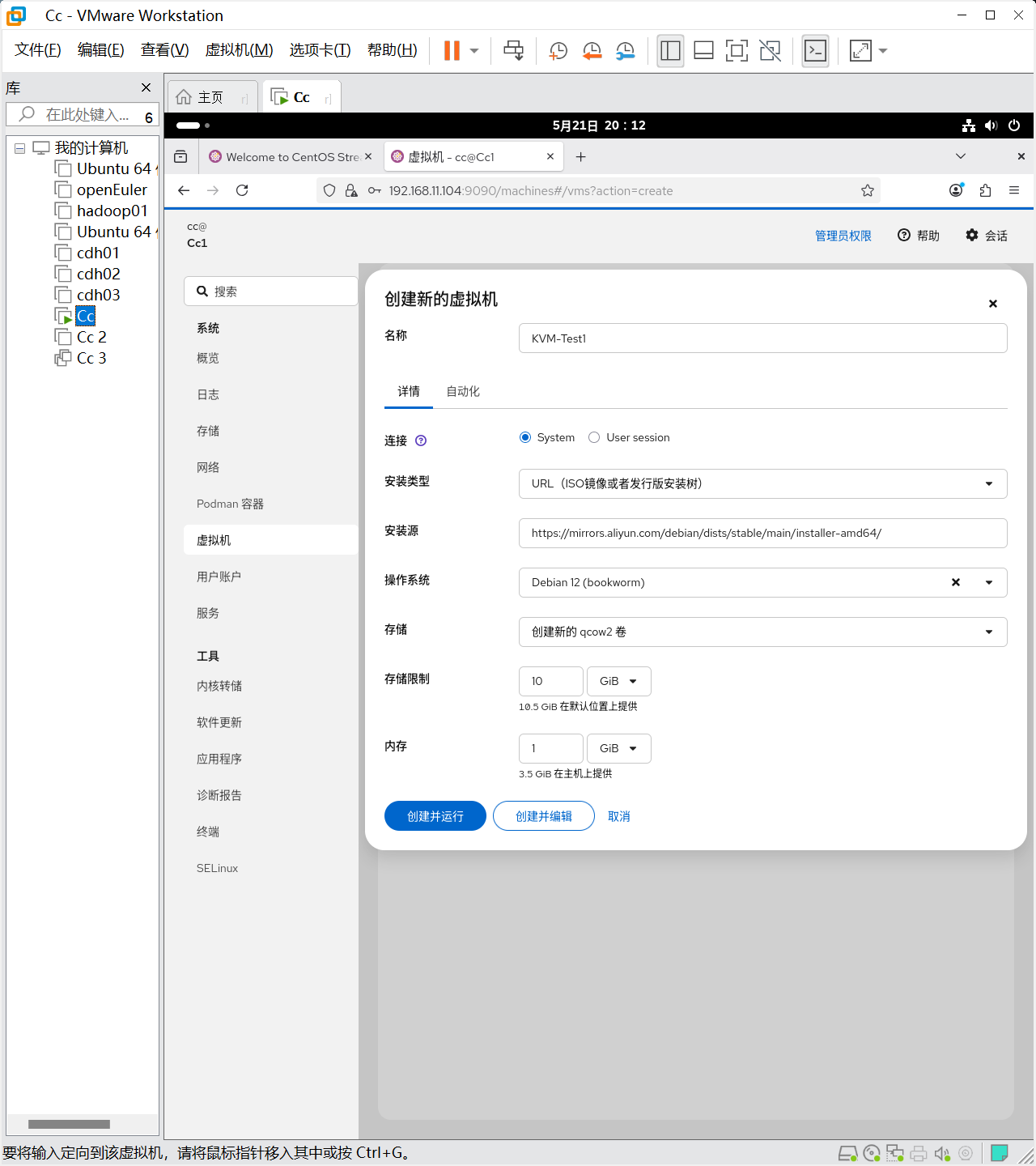Click the Firefox account icon
This screenshot has height=1166, width=1036.
tap(956, 190)
